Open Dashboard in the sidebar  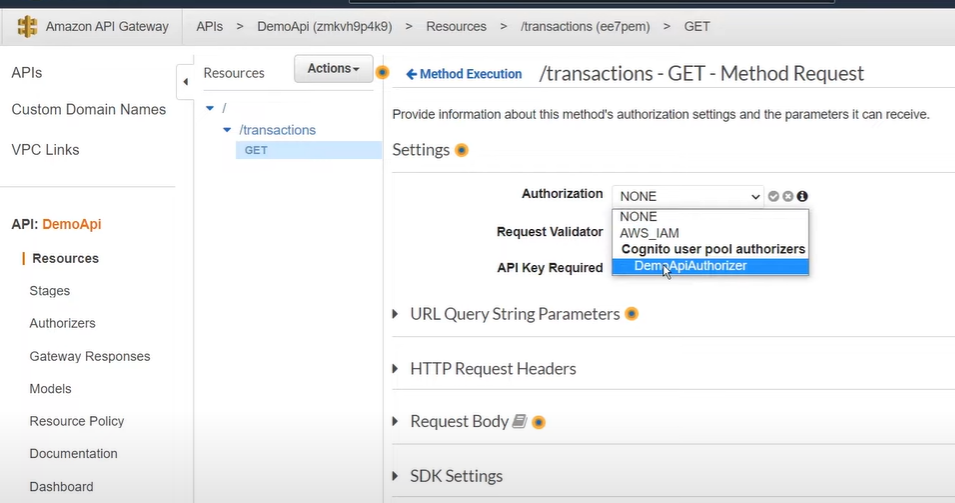coord(61,487)
